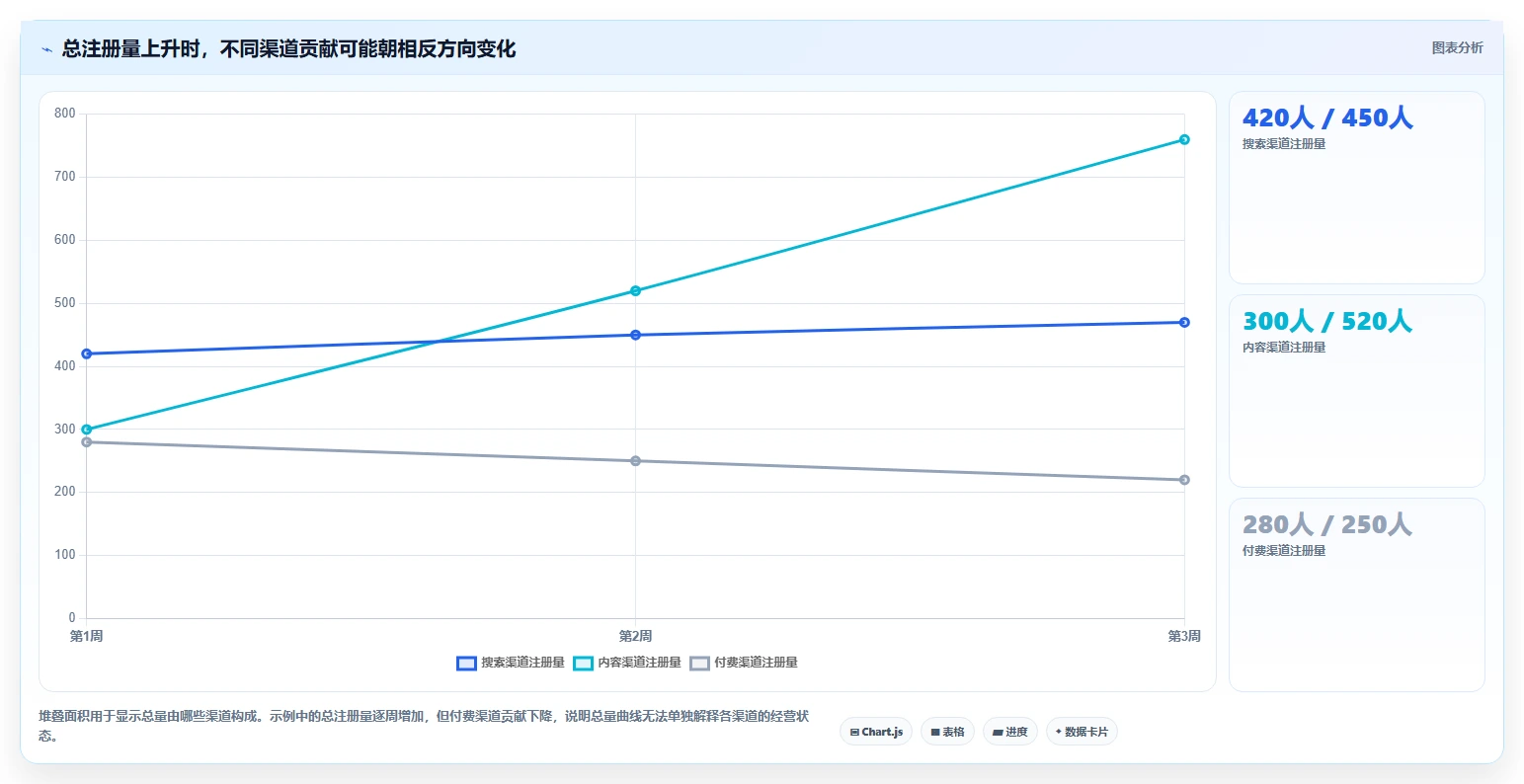Image resolution: width=1524 pixels, height=784 pixels.
Task: Select the 进度 tag
Action: tap(1009, 732)
